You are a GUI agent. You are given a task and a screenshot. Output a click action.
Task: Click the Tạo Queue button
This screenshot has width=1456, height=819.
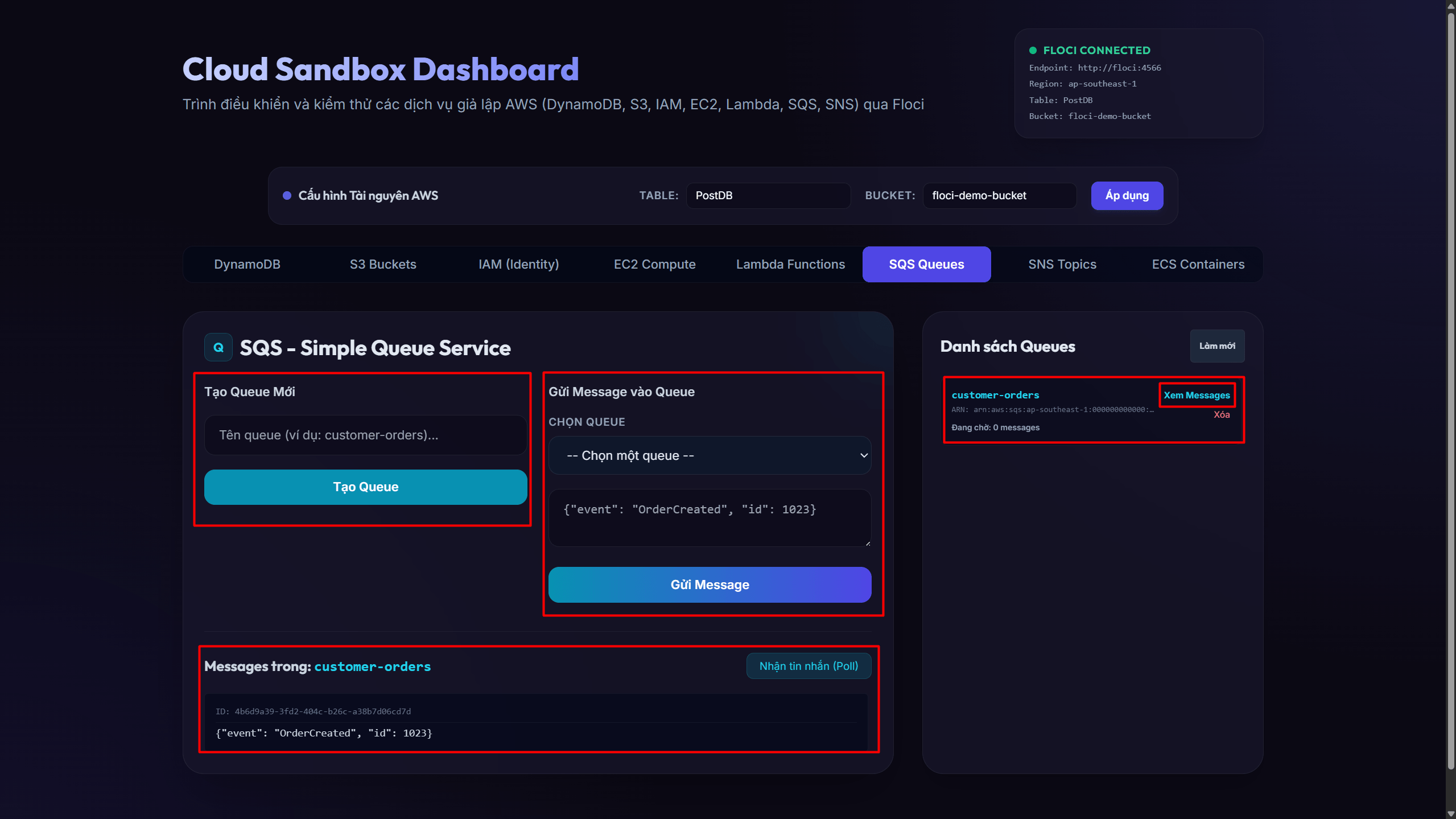365,487
